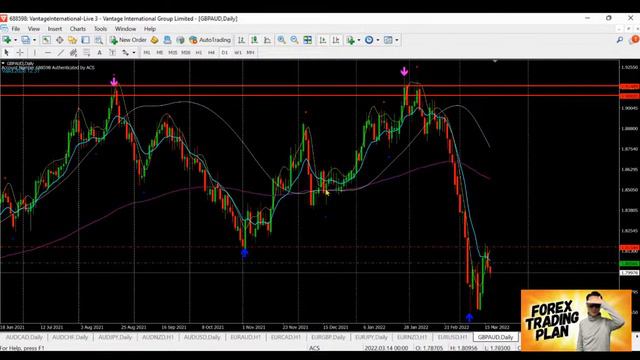Expand the new chart dropdown arrow
640x360 pixels.
point(16,40)
